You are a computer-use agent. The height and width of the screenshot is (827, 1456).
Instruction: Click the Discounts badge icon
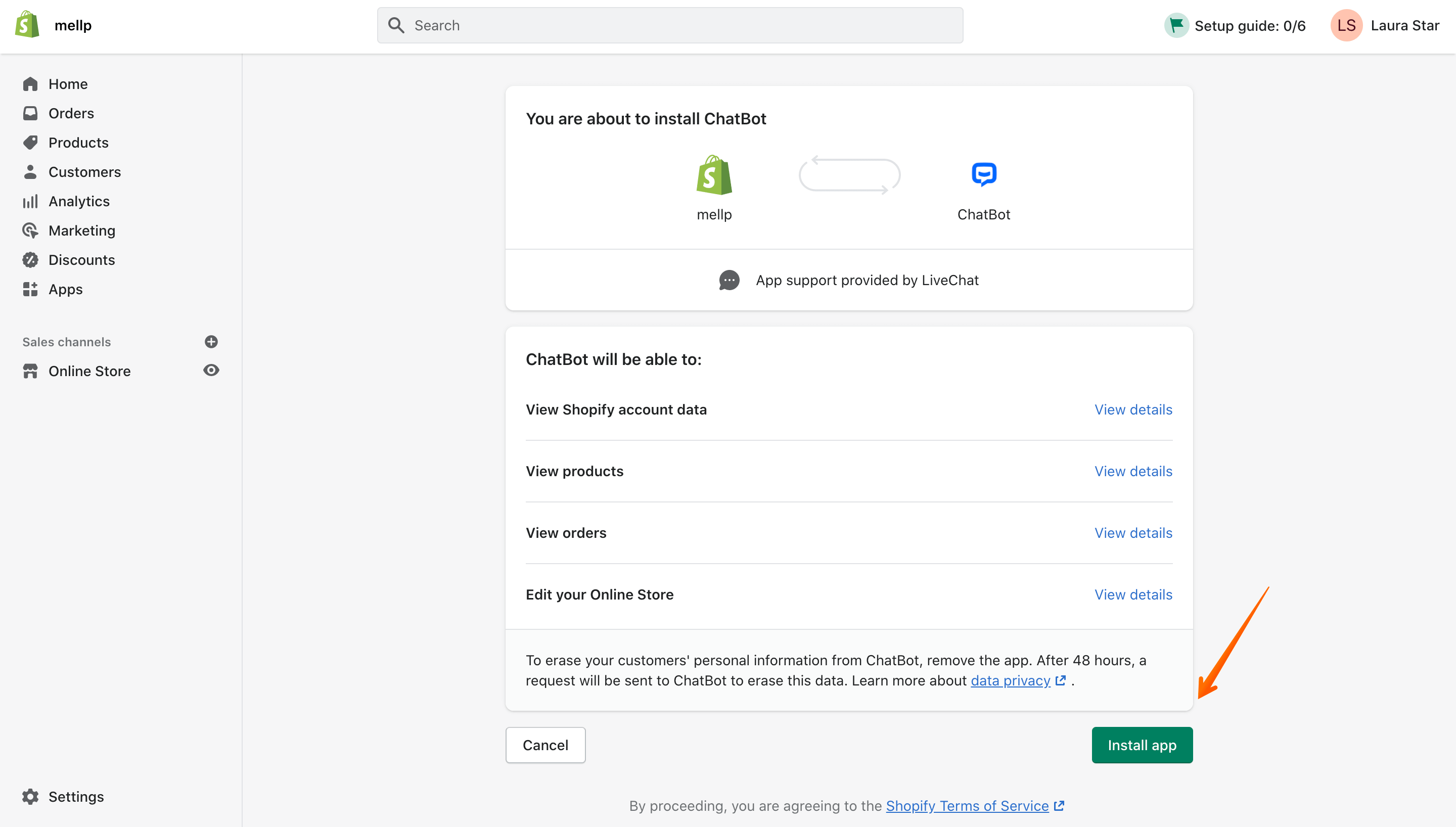[x=30, y=259]
